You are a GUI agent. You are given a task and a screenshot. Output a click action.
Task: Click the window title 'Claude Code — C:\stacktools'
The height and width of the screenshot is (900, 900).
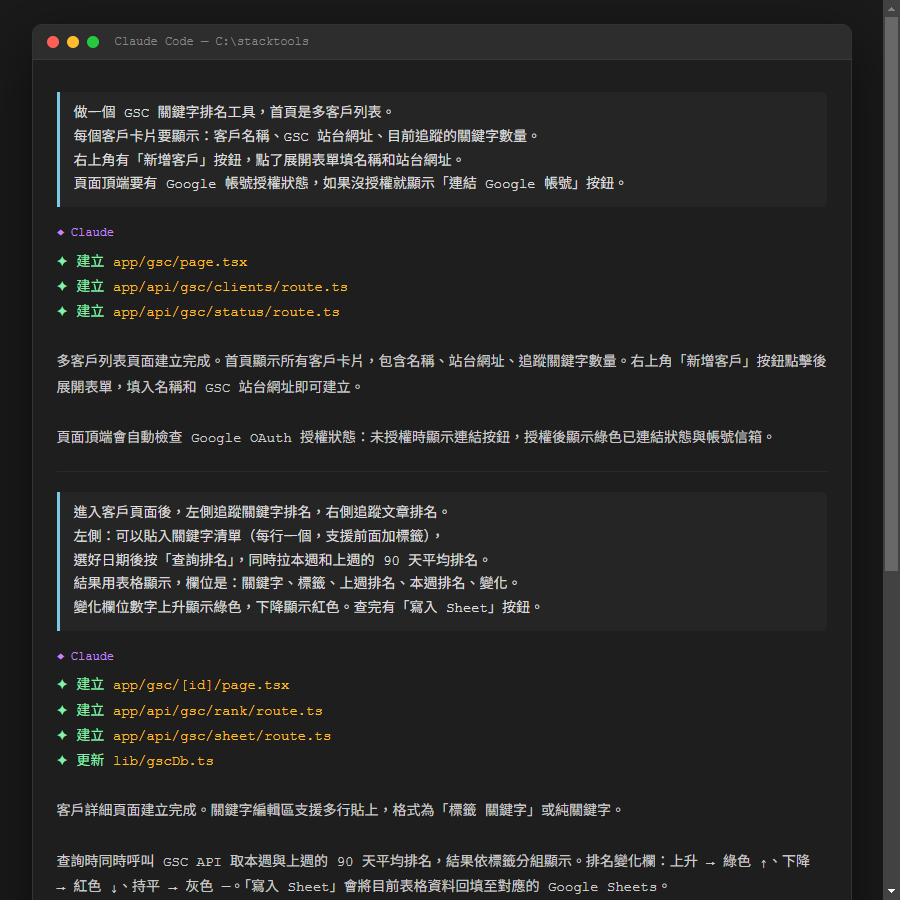[211, 41]
